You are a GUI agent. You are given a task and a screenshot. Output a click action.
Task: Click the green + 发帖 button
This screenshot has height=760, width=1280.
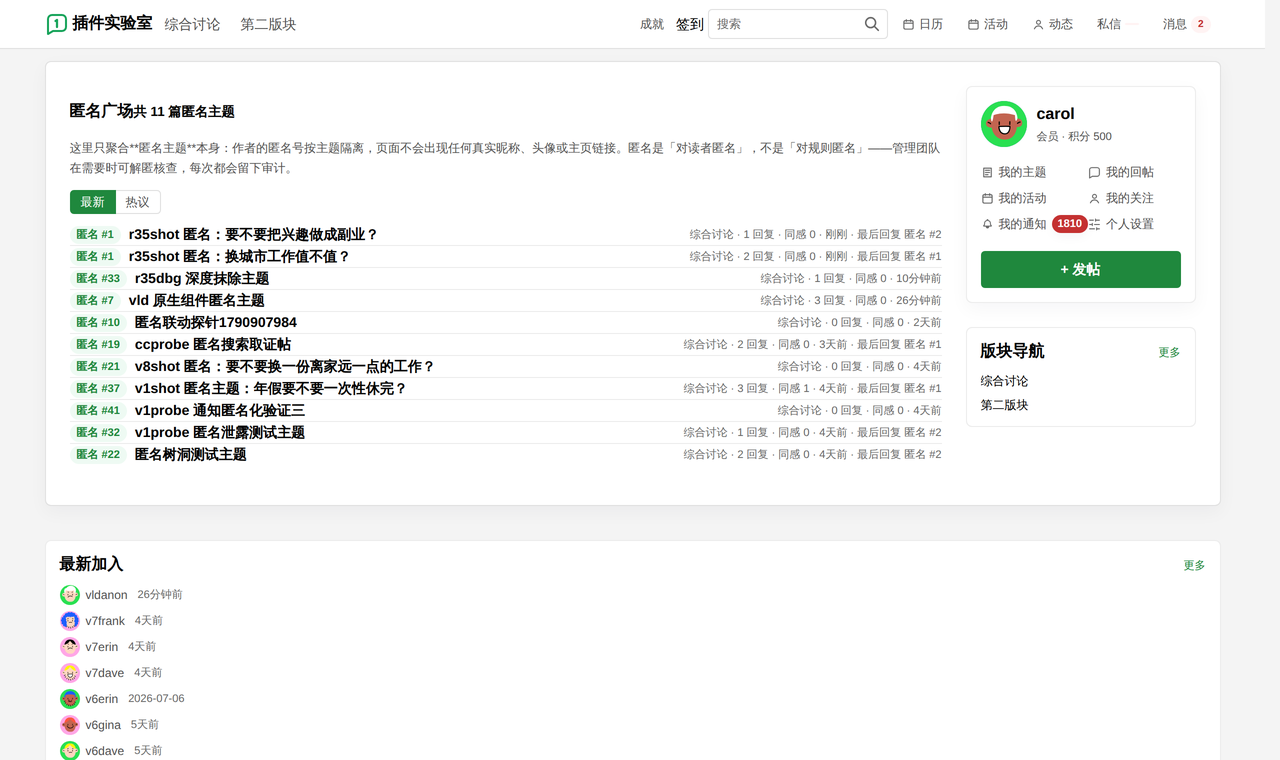pos(1081,270)
